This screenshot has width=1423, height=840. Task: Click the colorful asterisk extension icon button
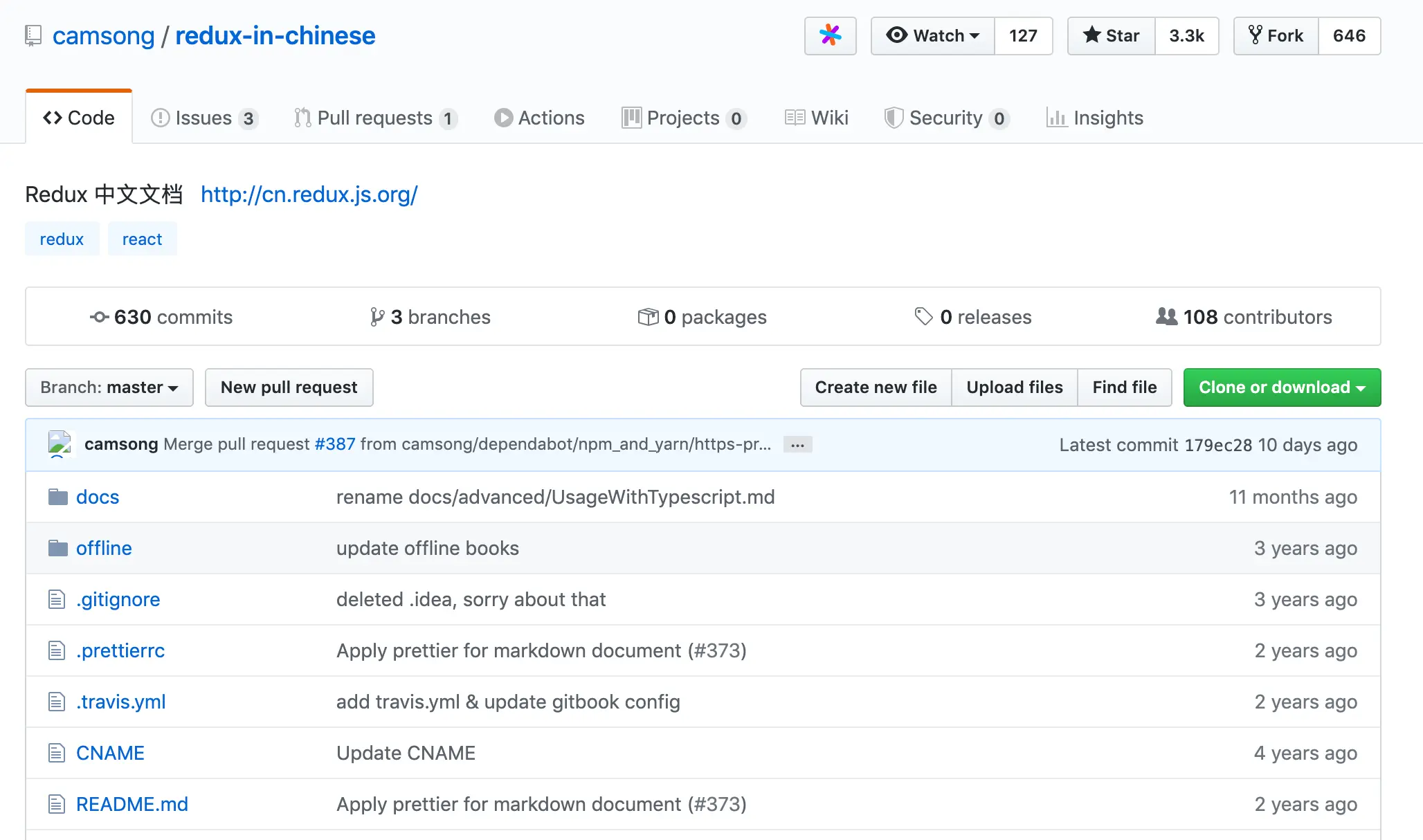(830, 35)
